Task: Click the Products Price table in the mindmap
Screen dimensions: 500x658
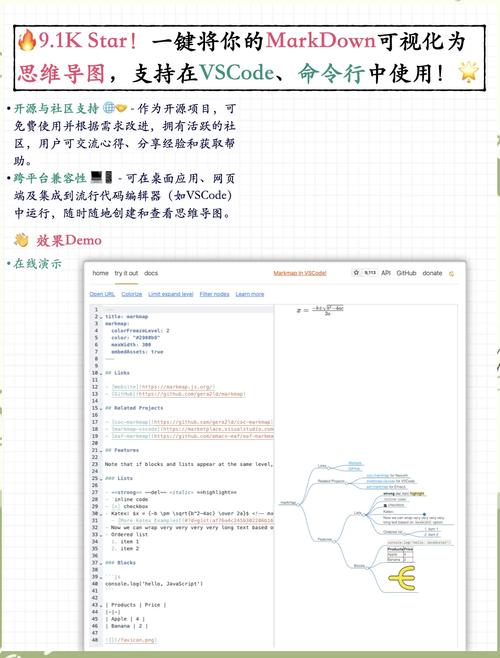Action: point(401,554)
